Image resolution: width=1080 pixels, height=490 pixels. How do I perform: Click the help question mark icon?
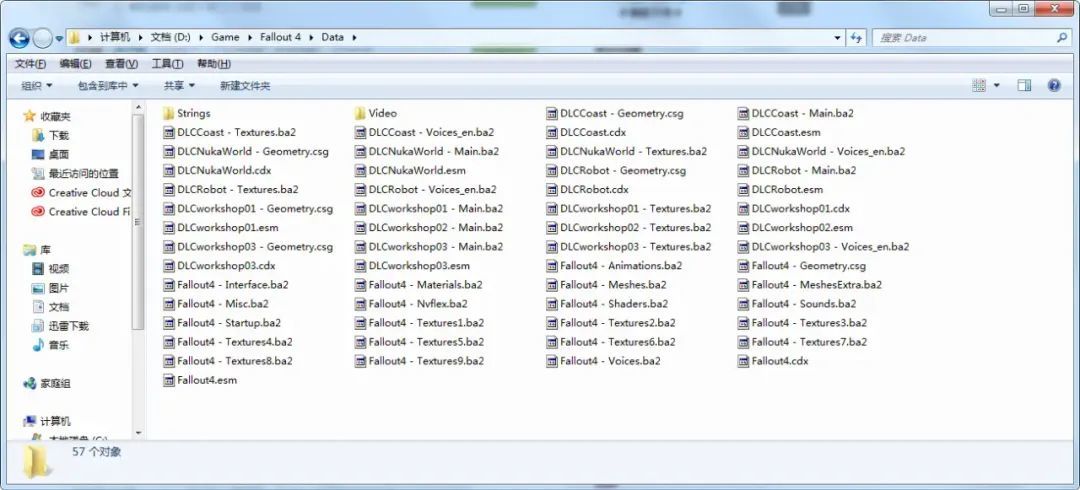[1054, 85]
